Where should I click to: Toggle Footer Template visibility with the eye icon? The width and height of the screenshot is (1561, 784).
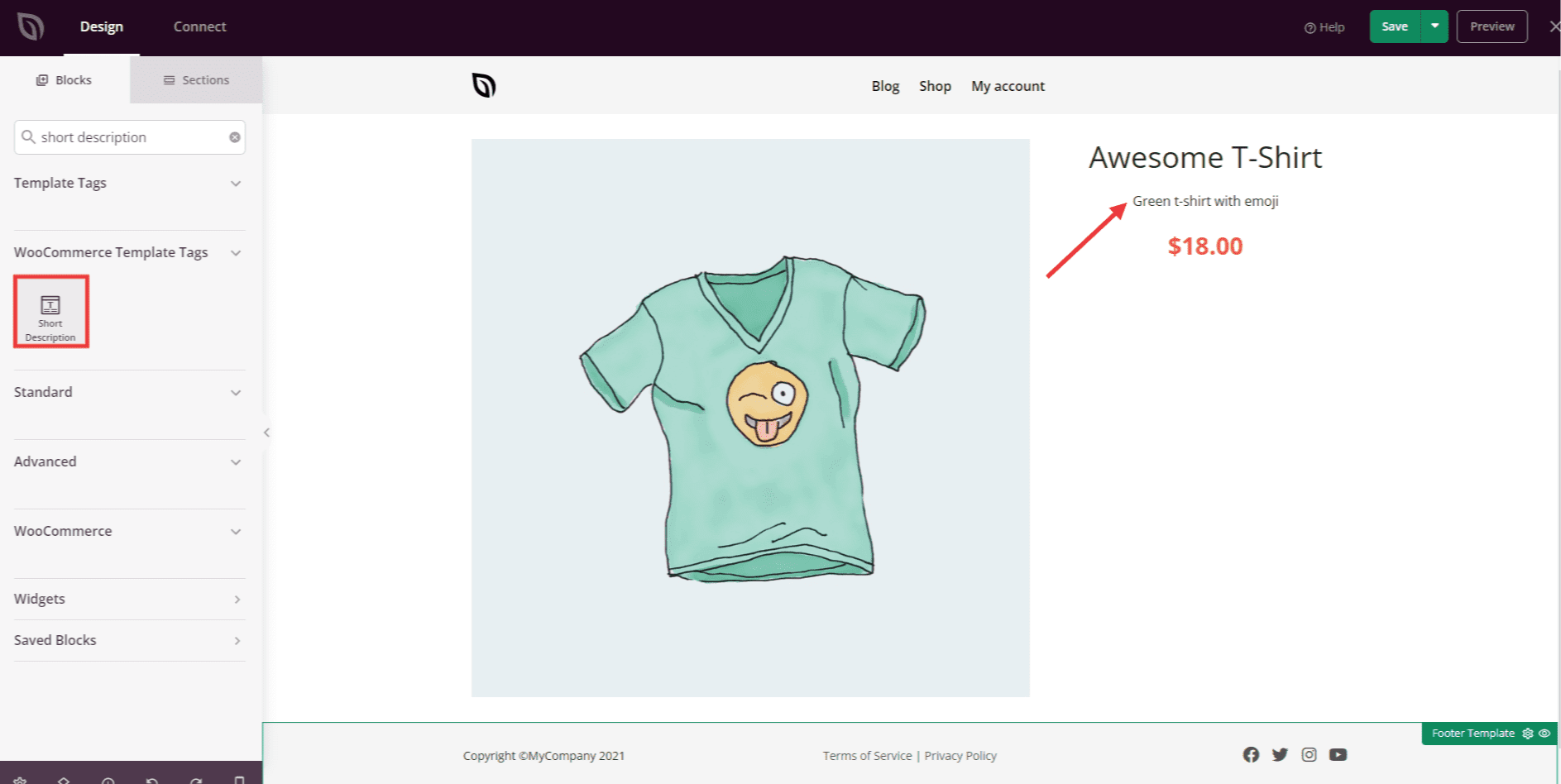(x=1545, y=734)
